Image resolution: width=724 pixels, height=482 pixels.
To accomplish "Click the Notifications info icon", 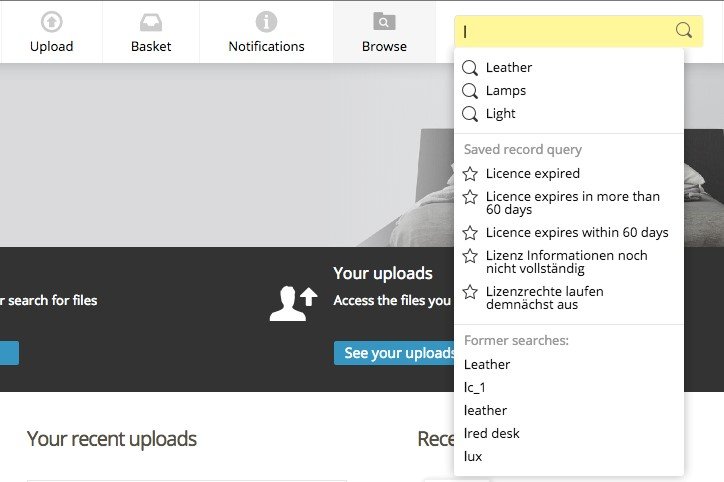I will tap(266, 22).
